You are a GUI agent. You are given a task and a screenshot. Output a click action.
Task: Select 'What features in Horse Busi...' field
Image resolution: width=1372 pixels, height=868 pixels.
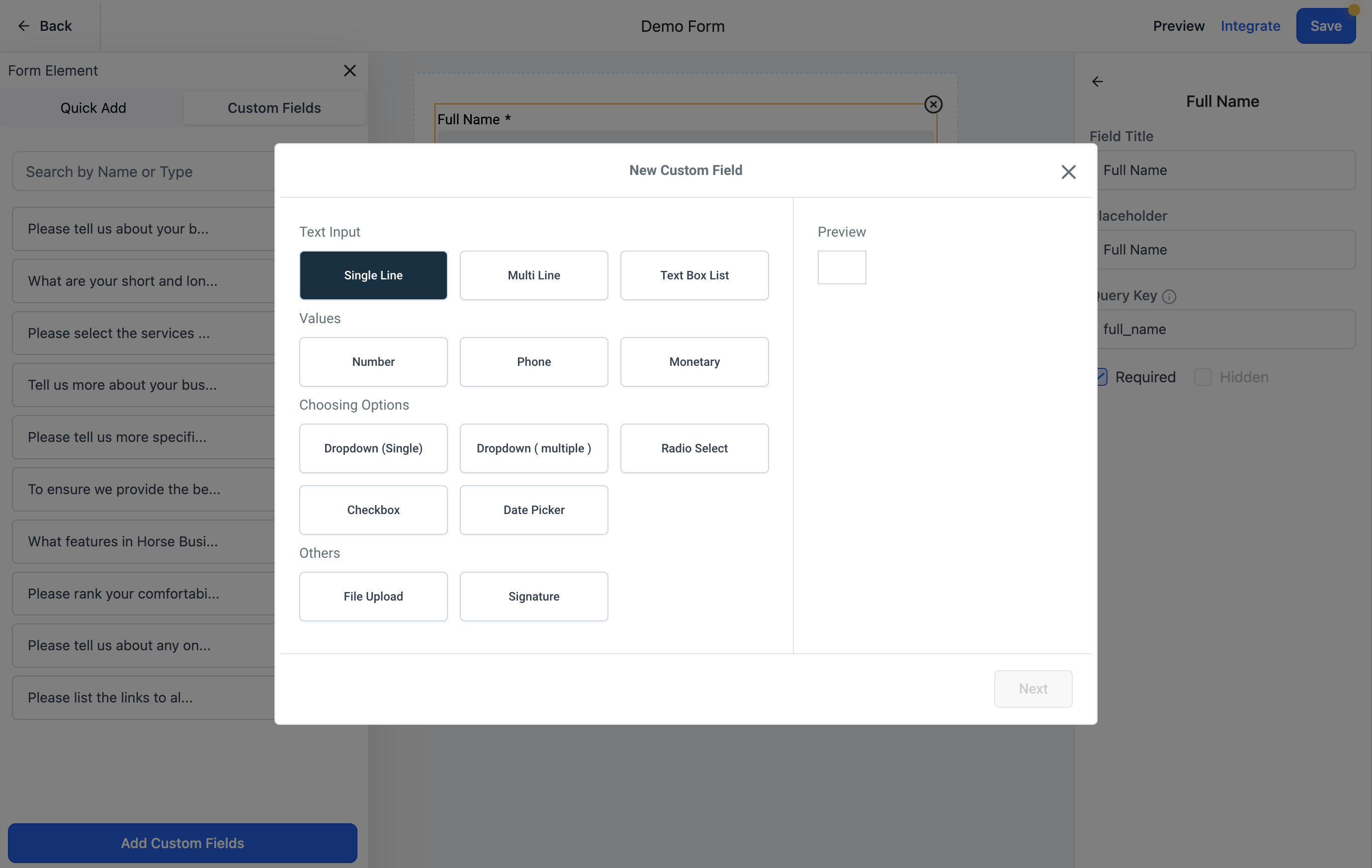[144, 541]
